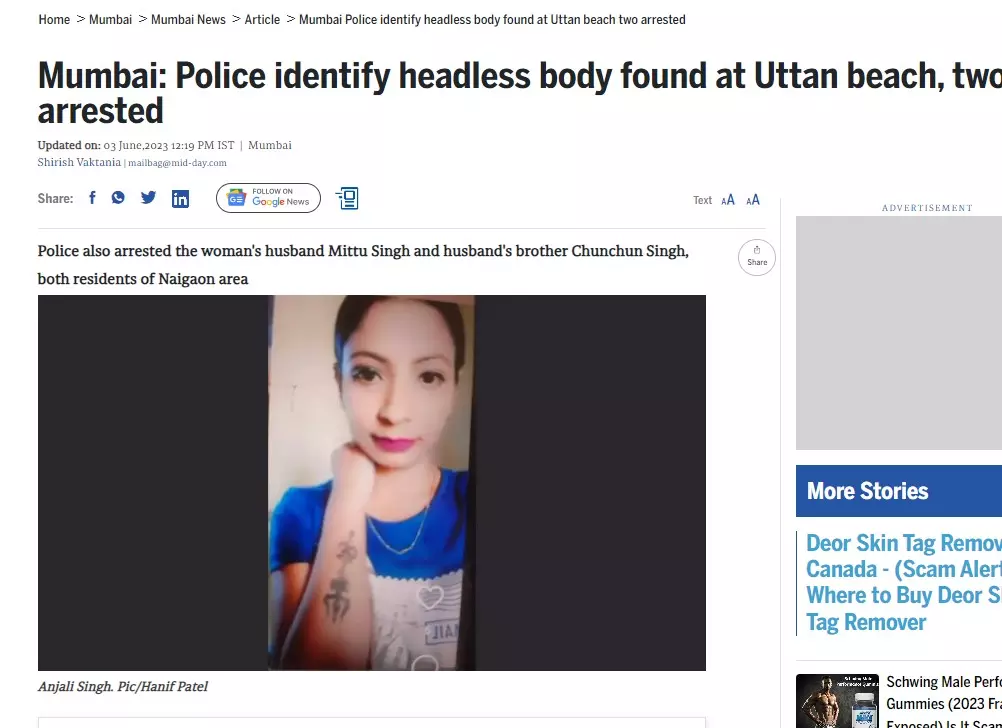Go to Home breadcrumb
This screenshot has height=728, width=1002.
54,20
